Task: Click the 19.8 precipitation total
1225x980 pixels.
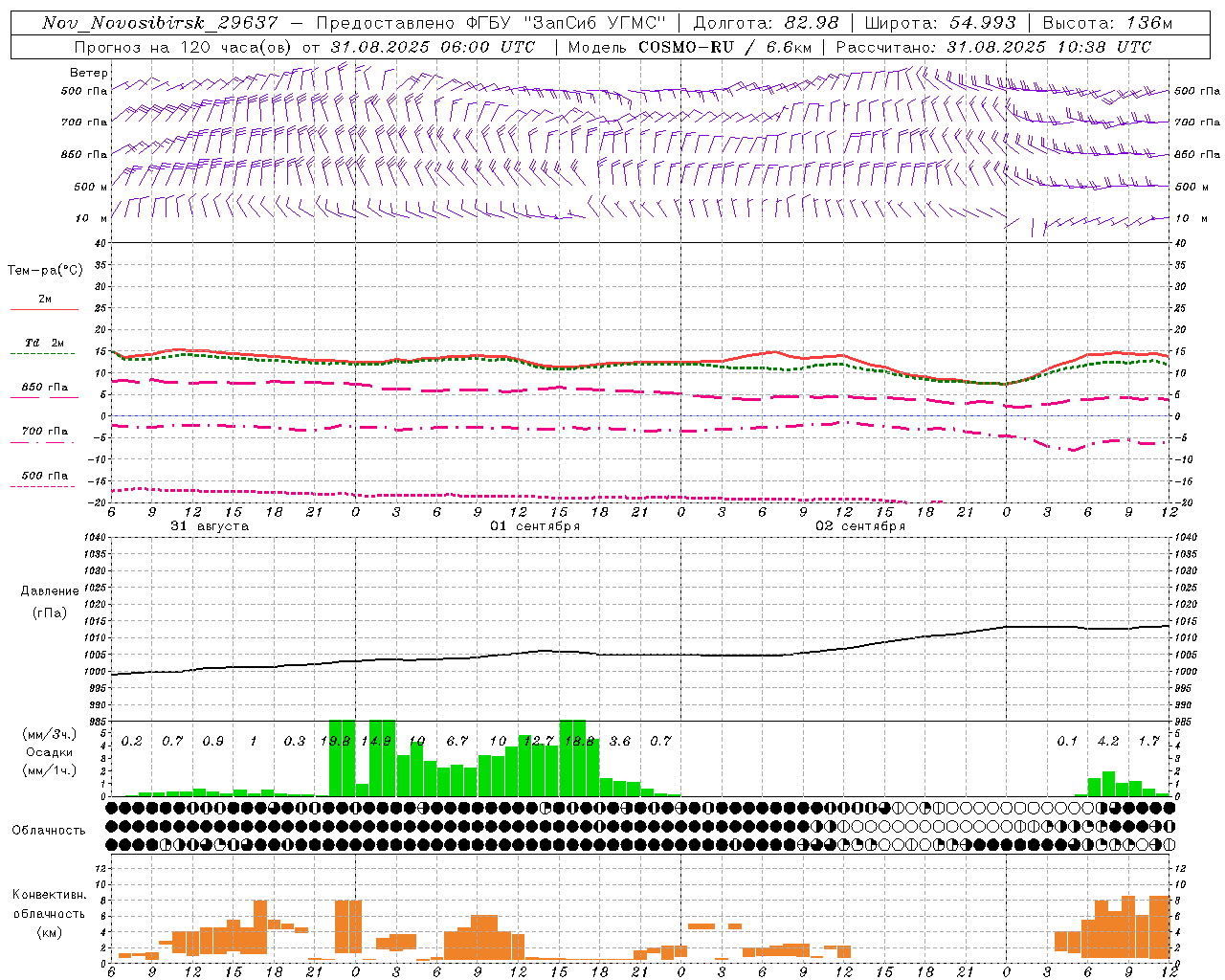Action: (335, 741)
